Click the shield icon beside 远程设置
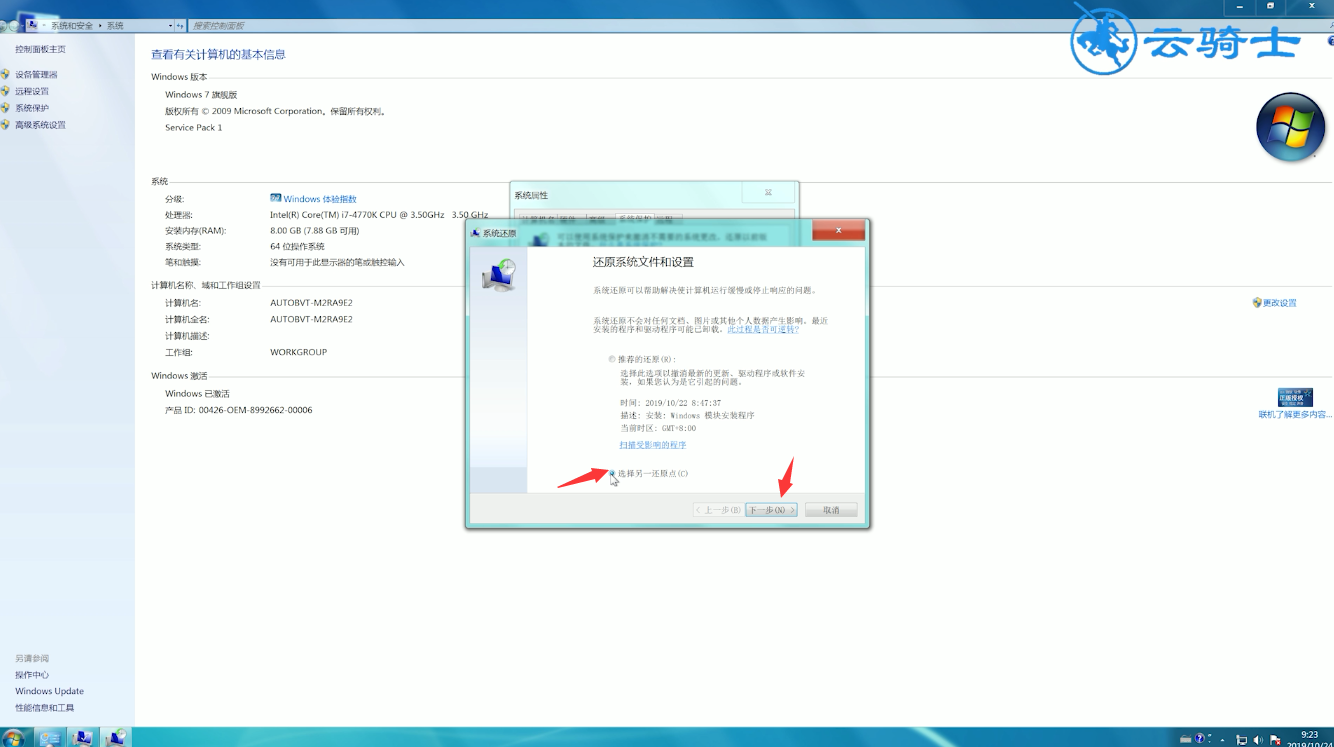The width and height of the screenshot is (1334, 747). [x=5, y=91]
